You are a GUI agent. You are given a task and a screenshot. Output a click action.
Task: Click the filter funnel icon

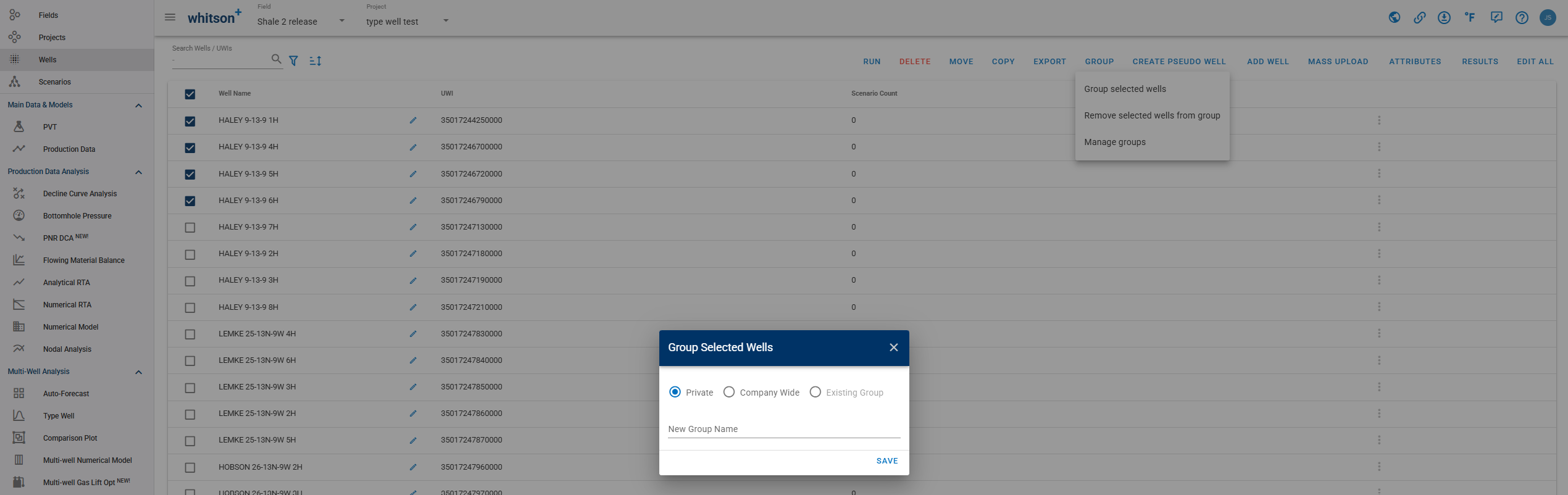coord(294,60)
